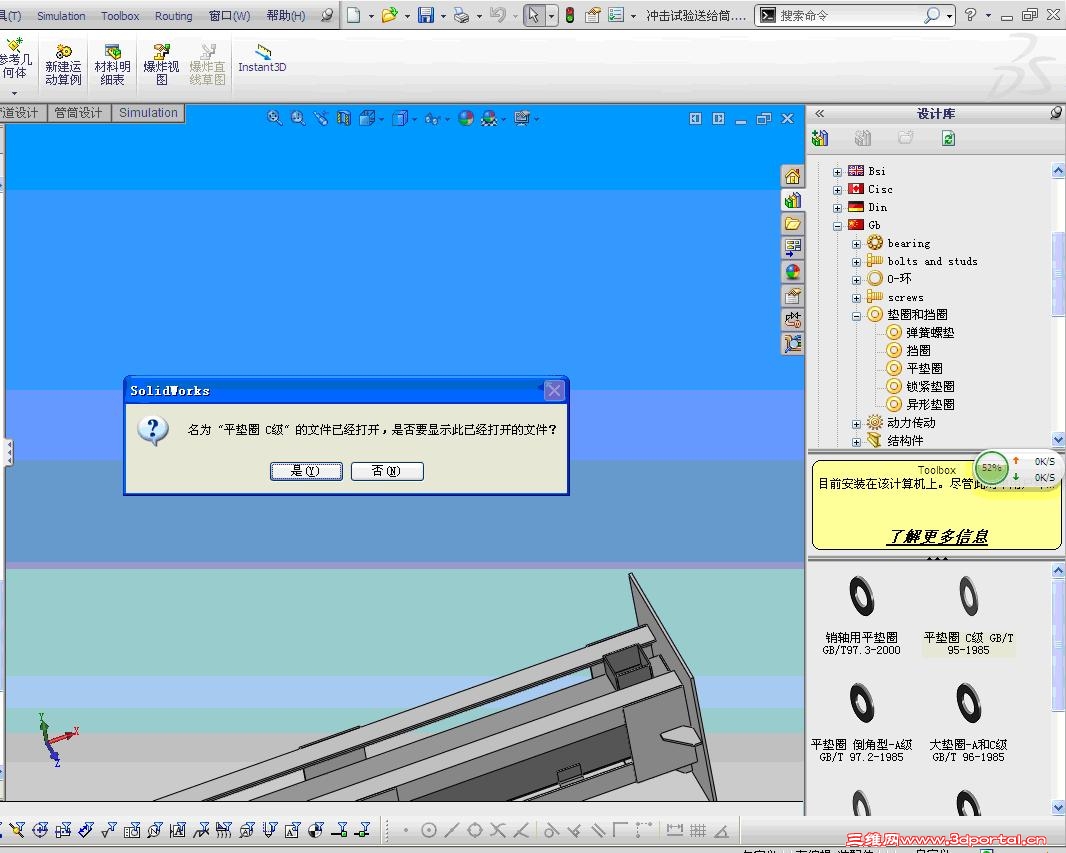Viewport: 1066px width, 853px height.
Task: Click 否(N) in the SolidWorks dialog
Action: tap(387, 471)
